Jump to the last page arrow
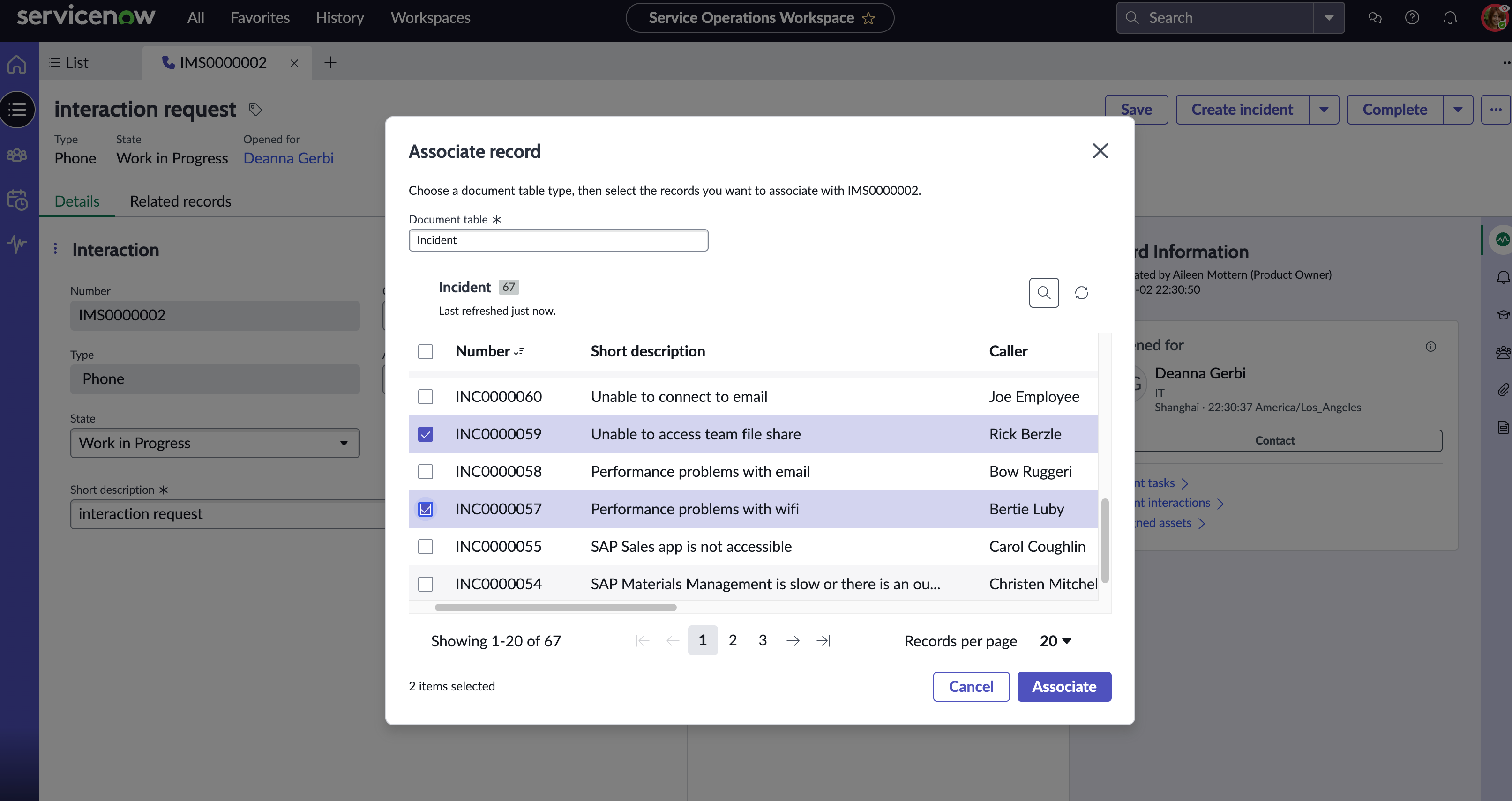This screenshot has height=801, width=1512. [823, 641]
